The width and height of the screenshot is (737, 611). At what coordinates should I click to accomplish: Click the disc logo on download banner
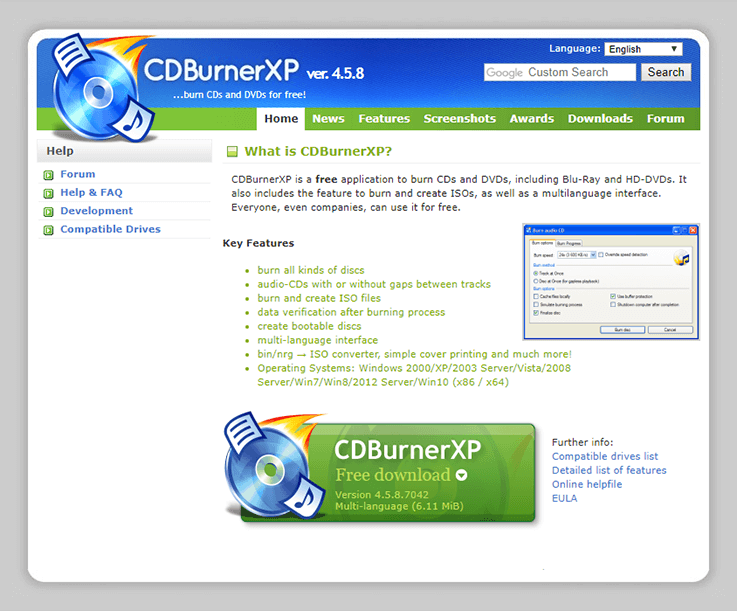click(273, 465)
